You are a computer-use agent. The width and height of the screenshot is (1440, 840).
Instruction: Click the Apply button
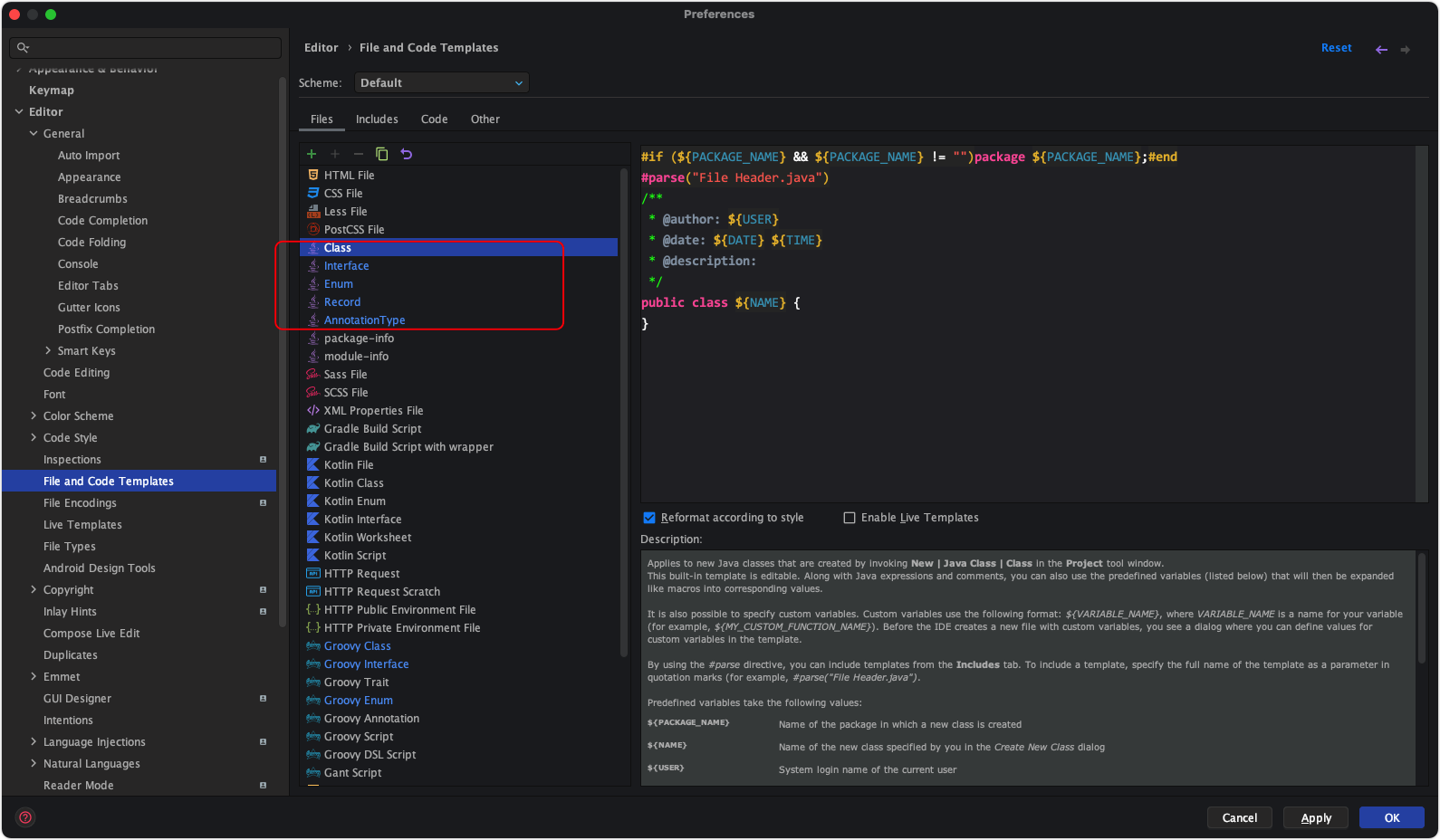point(1316,817)
